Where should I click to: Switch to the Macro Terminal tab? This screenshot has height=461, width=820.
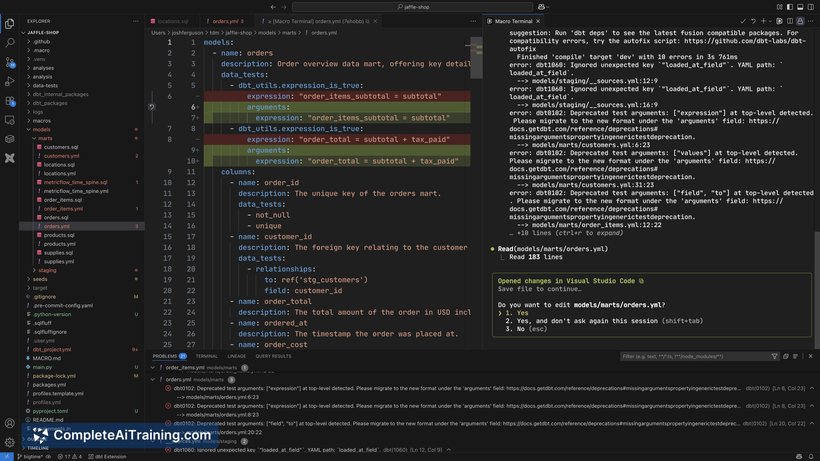(513, 21)
